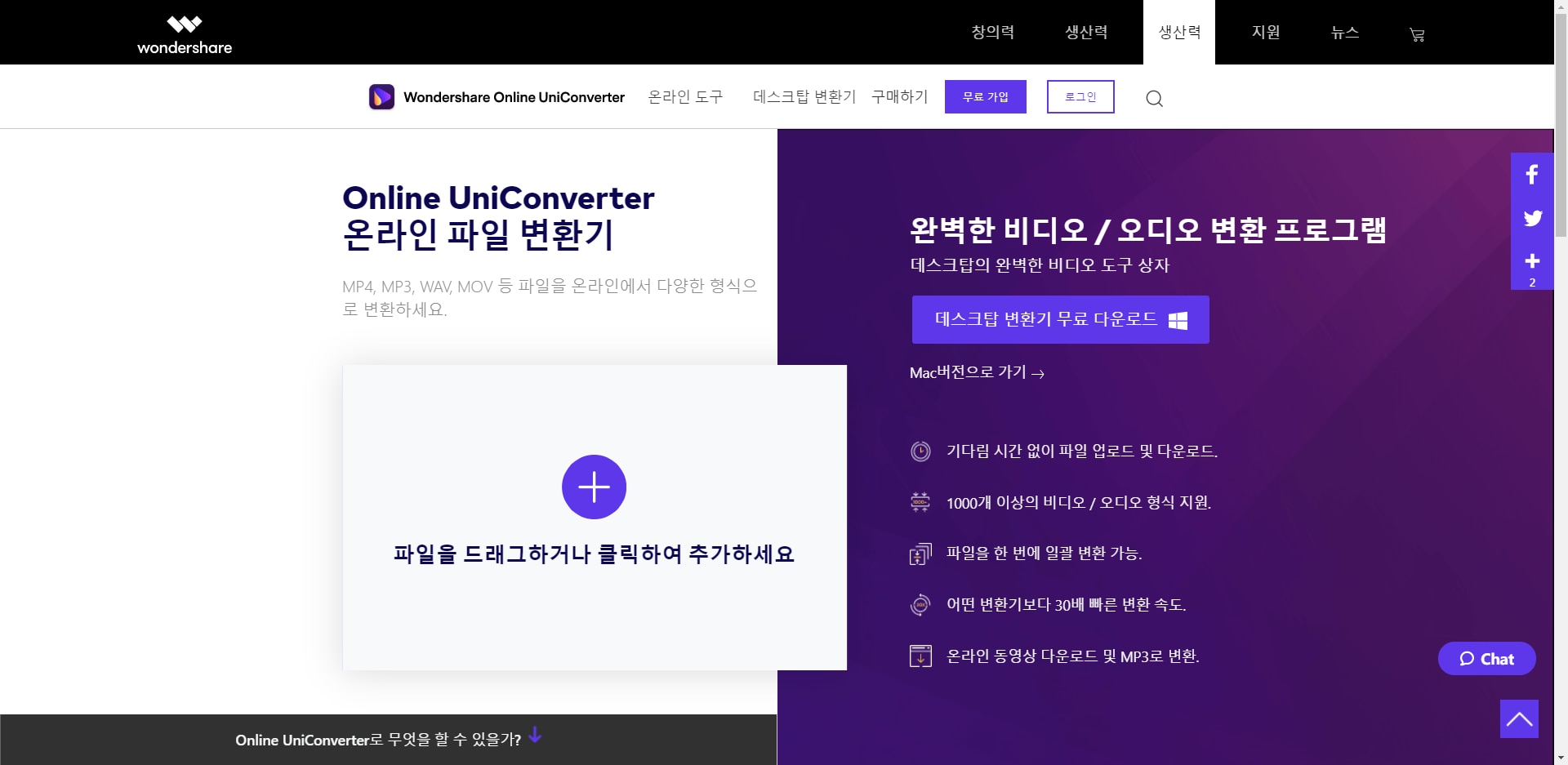This screenshot has width=1568, height=765.
Task: Open the Chat bubble widget
Action: [1486, 659]
